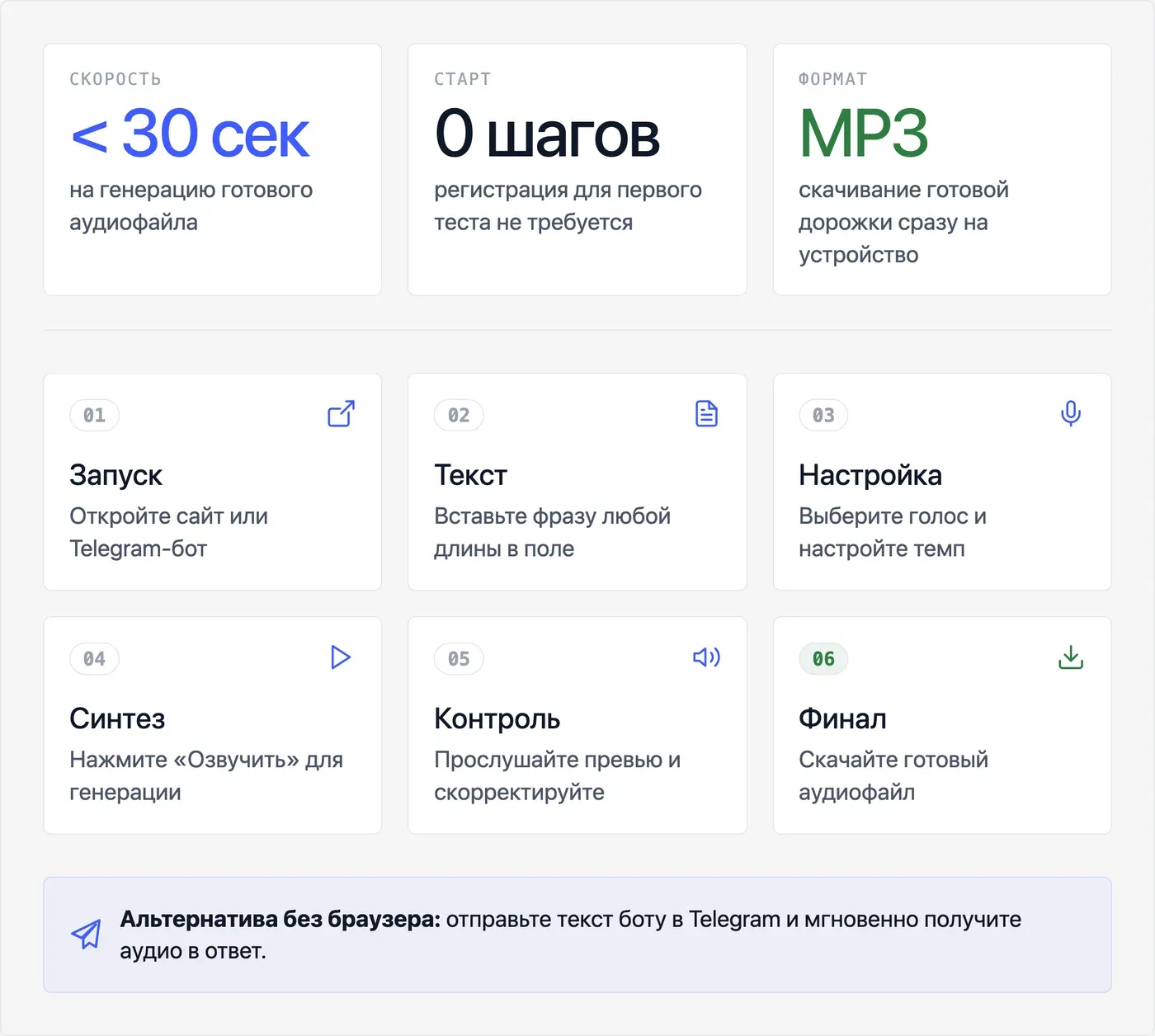Click "на генерацию готового аудиофайла" caption
The height and width of the screenshot is (1036, 1155).
(191, 205)
